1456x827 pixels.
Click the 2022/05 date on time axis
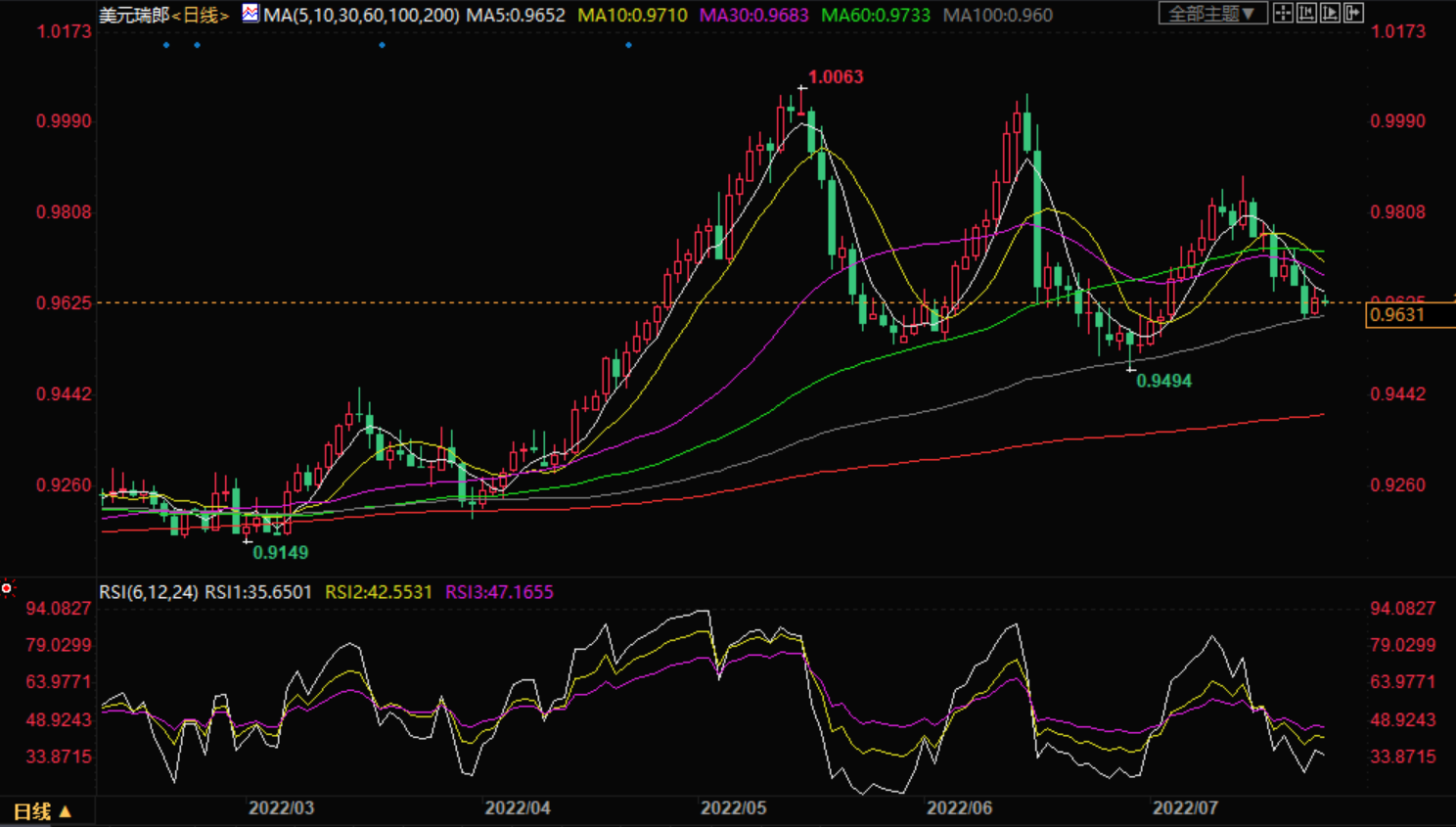pos(733,808)
